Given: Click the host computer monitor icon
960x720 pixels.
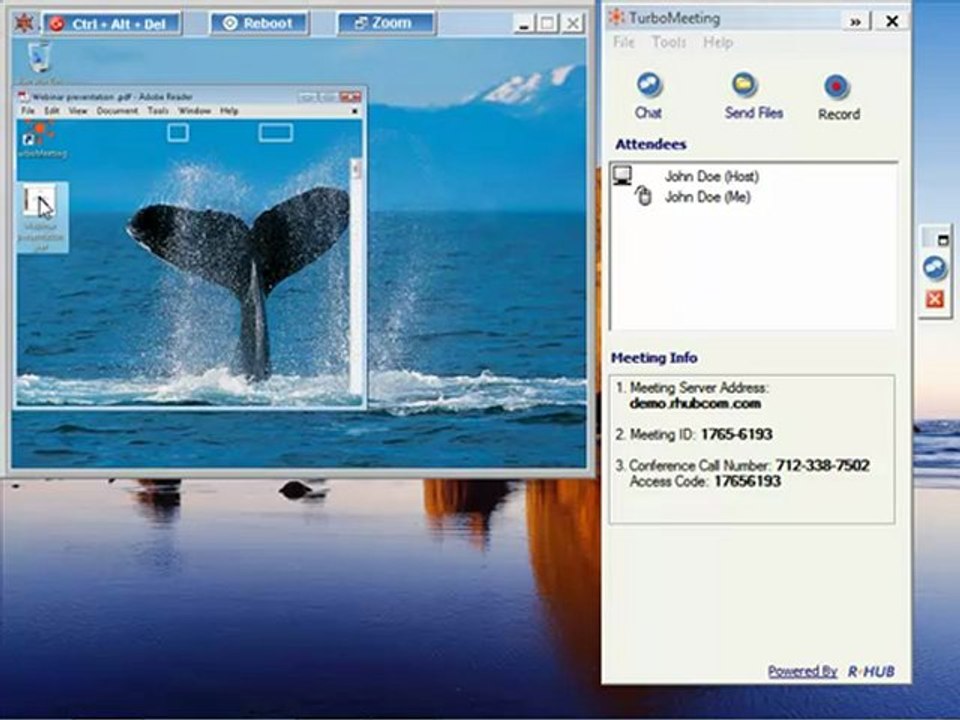Looking at the screenshot, I should click(623, 176).
